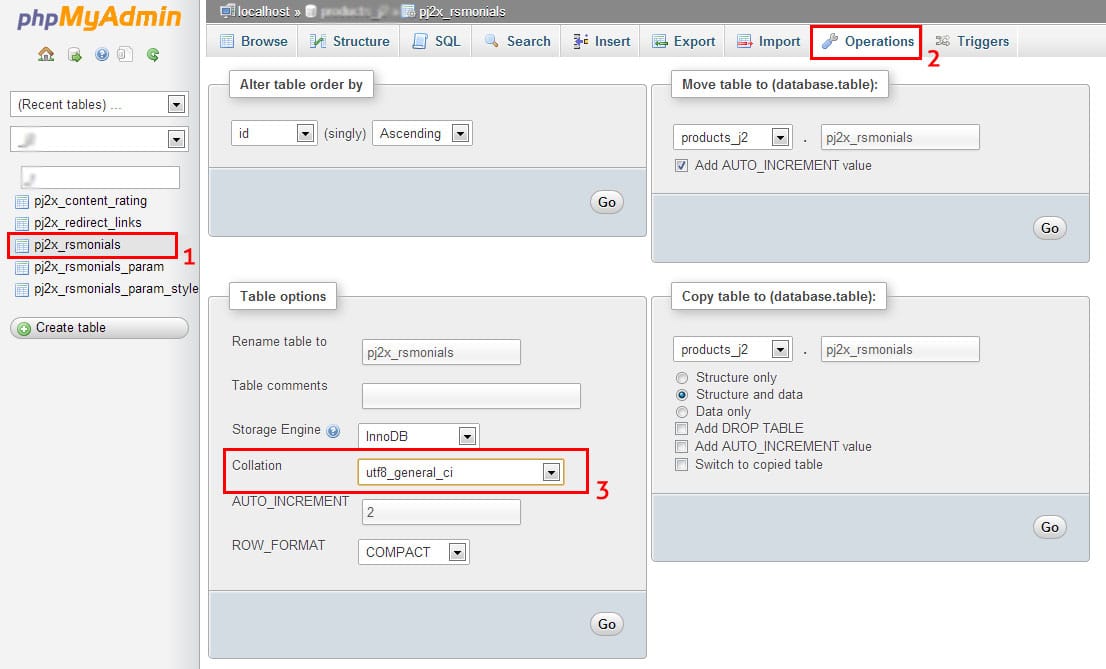Click the Home icon in sidebar
Screen dimensions: 1106x669
click(x=46, y=54)
